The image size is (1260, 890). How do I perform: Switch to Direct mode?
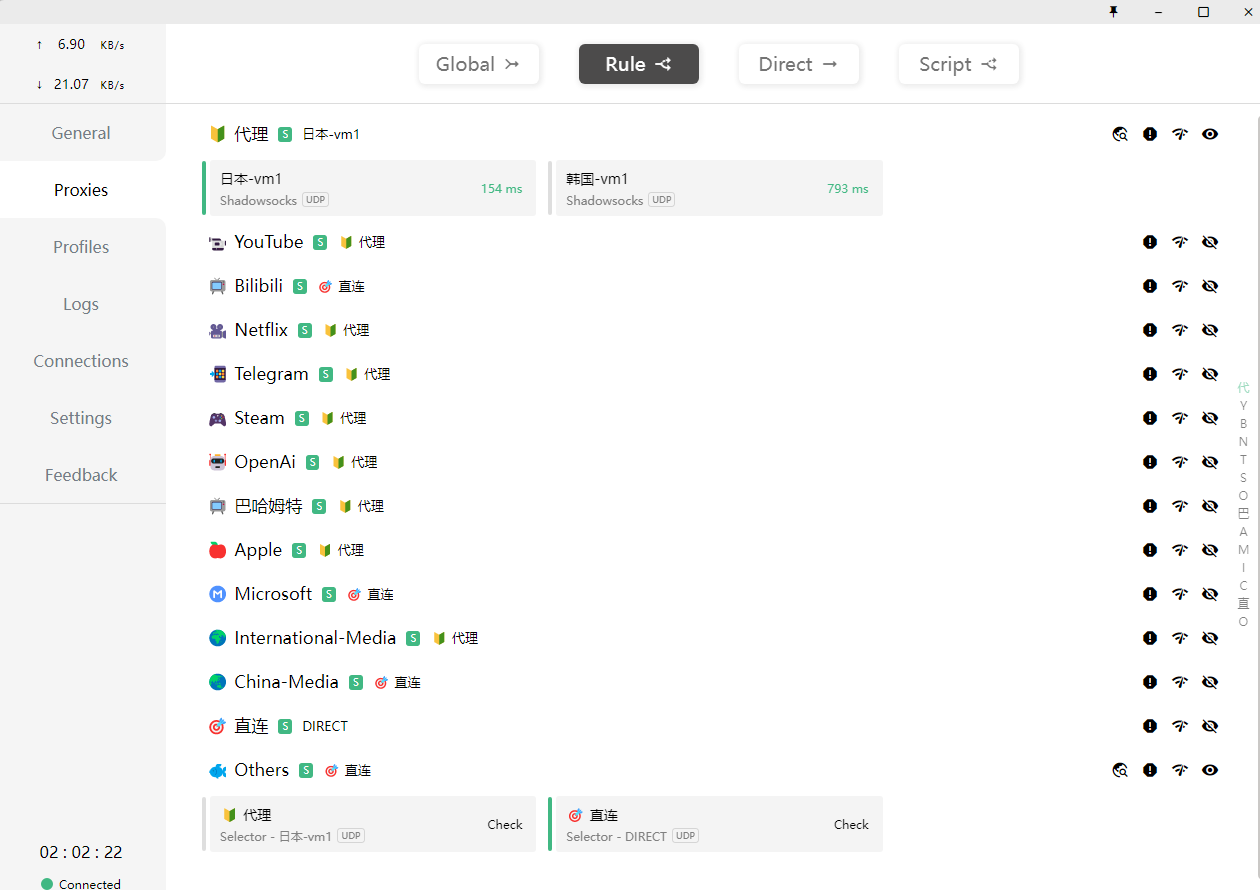click(798, 64)
